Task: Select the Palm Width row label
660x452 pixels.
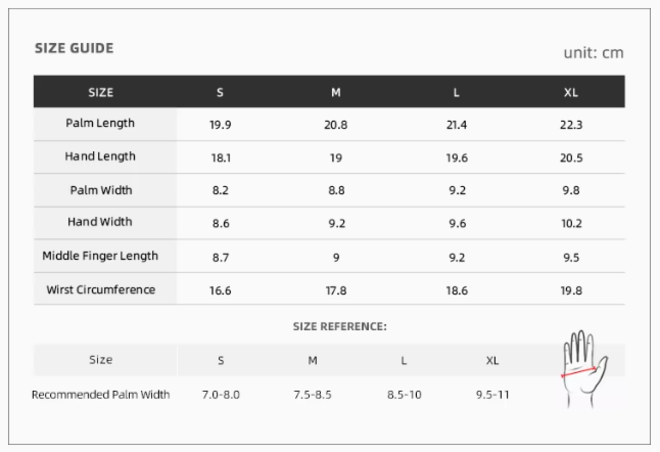Action: tap(101, 190)
